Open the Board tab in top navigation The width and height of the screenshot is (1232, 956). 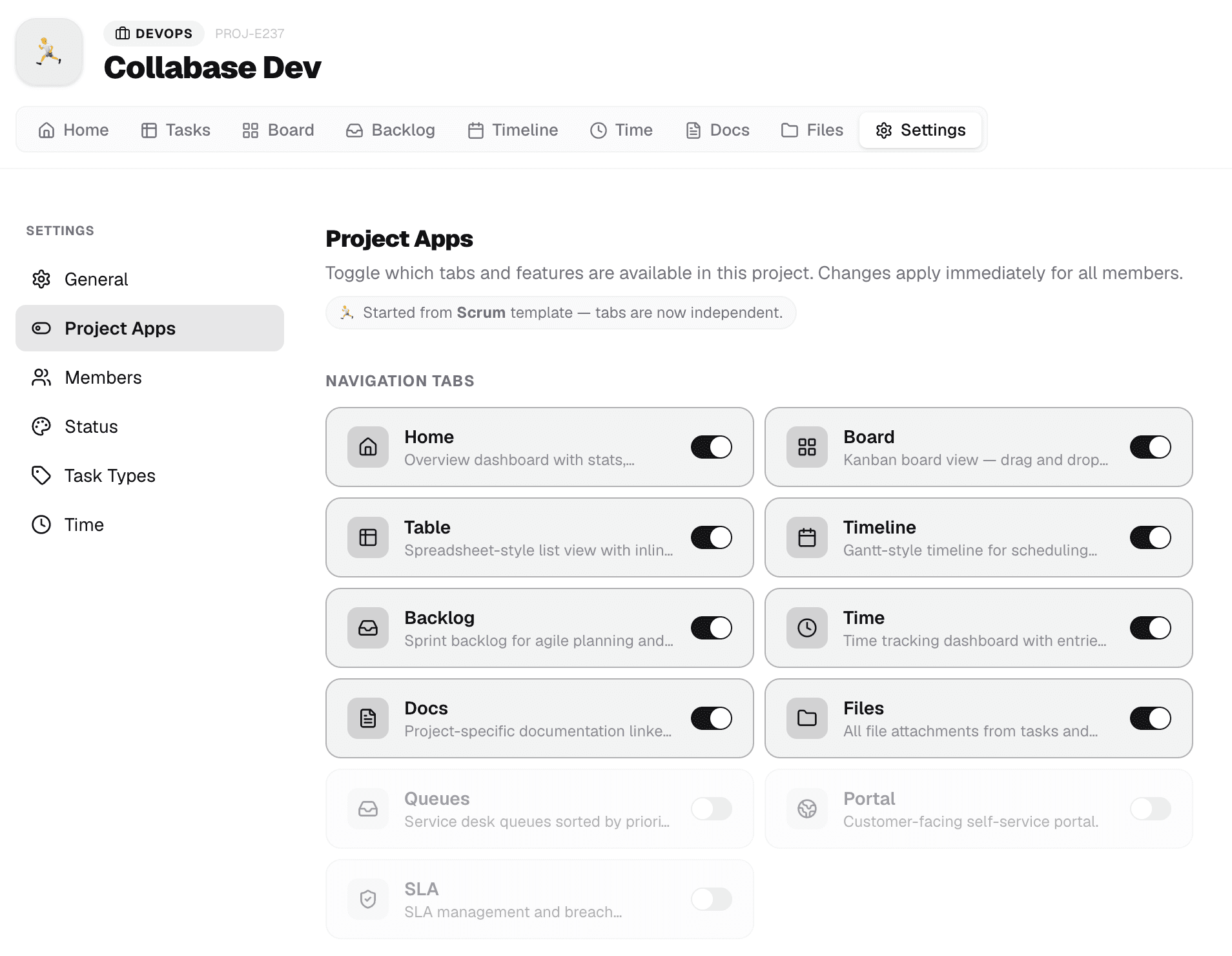pos(278,130)
